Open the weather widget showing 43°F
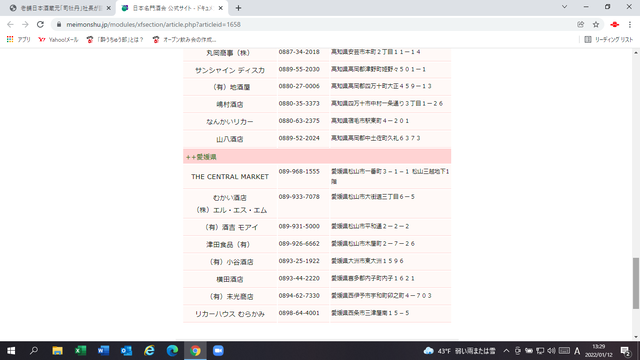 [460, 351]
